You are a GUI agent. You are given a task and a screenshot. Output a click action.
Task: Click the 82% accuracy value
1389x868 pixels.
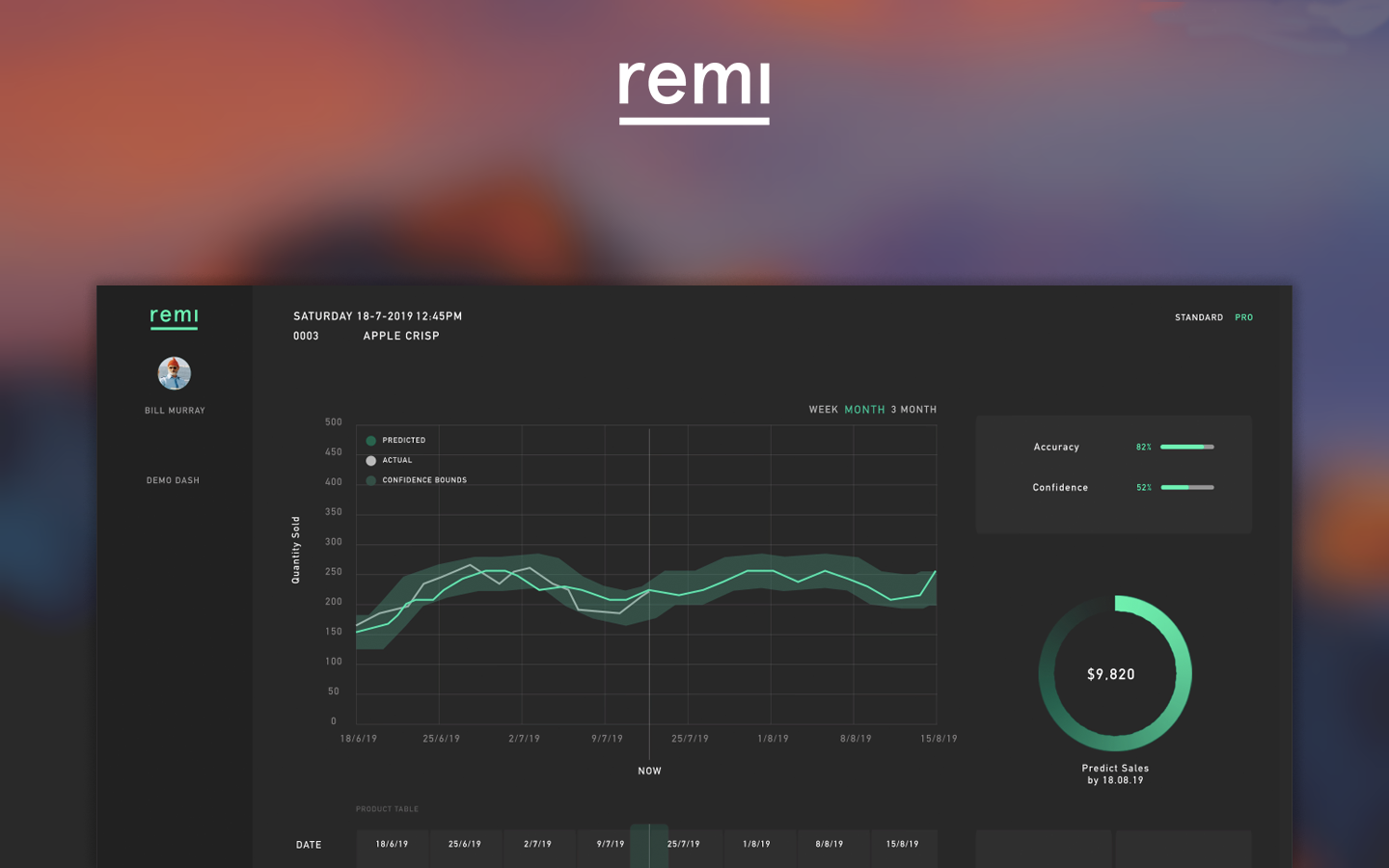point(1144,448)
